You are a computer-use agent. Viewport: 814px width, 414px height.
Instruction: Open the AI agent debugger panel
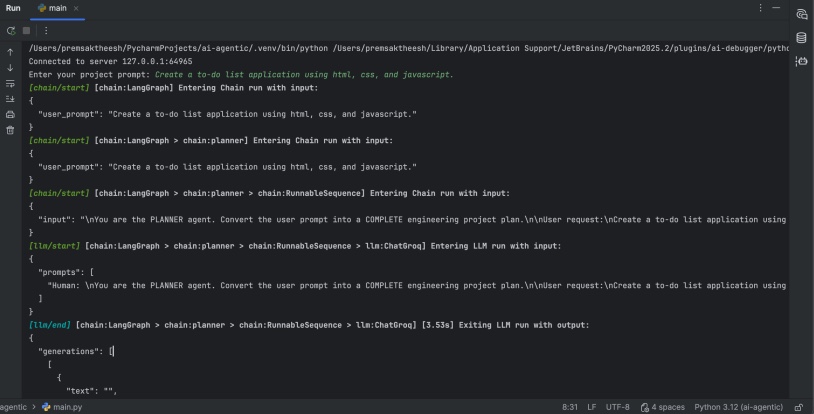[x=801, y=61]
